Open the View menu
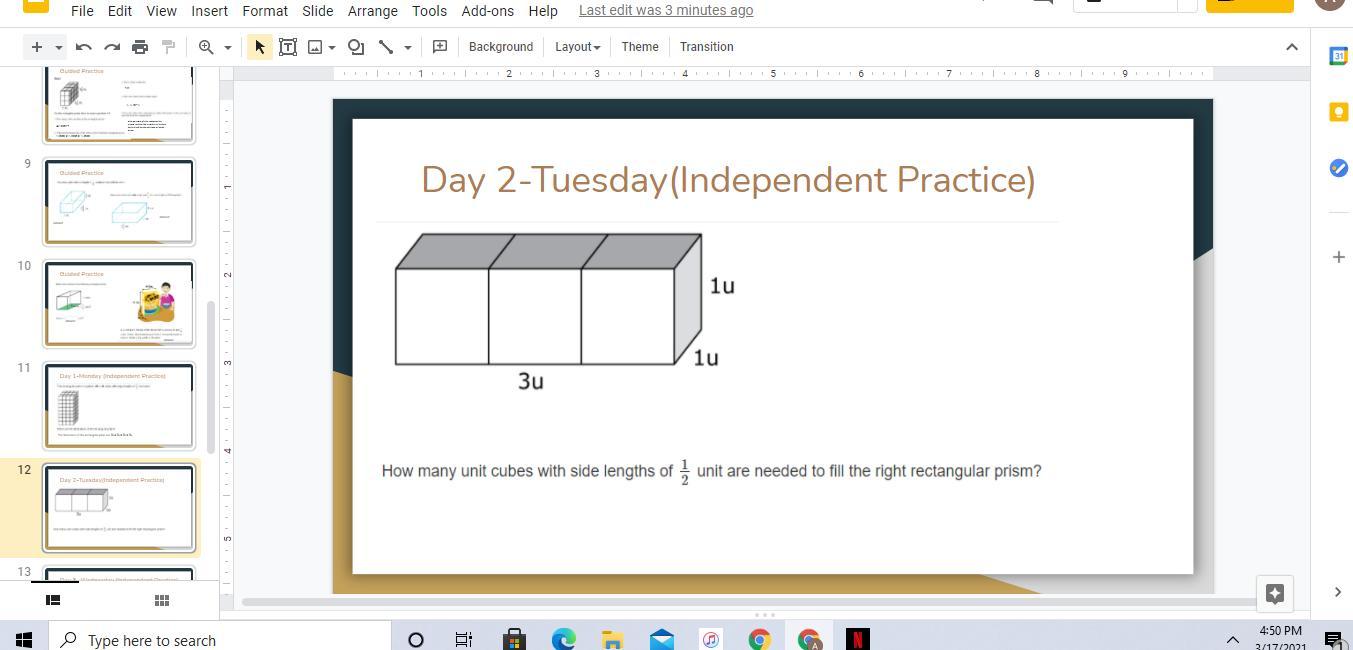The height and width of the screenshot is (650, 1353). point(161,10)
